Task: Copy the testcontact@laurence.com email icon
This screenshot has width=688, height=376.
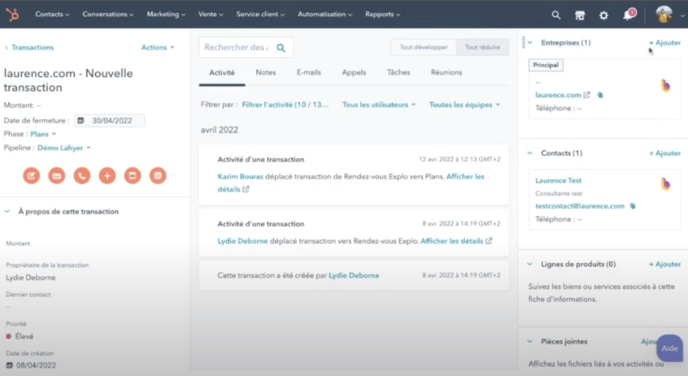Action: coord(633,206)
